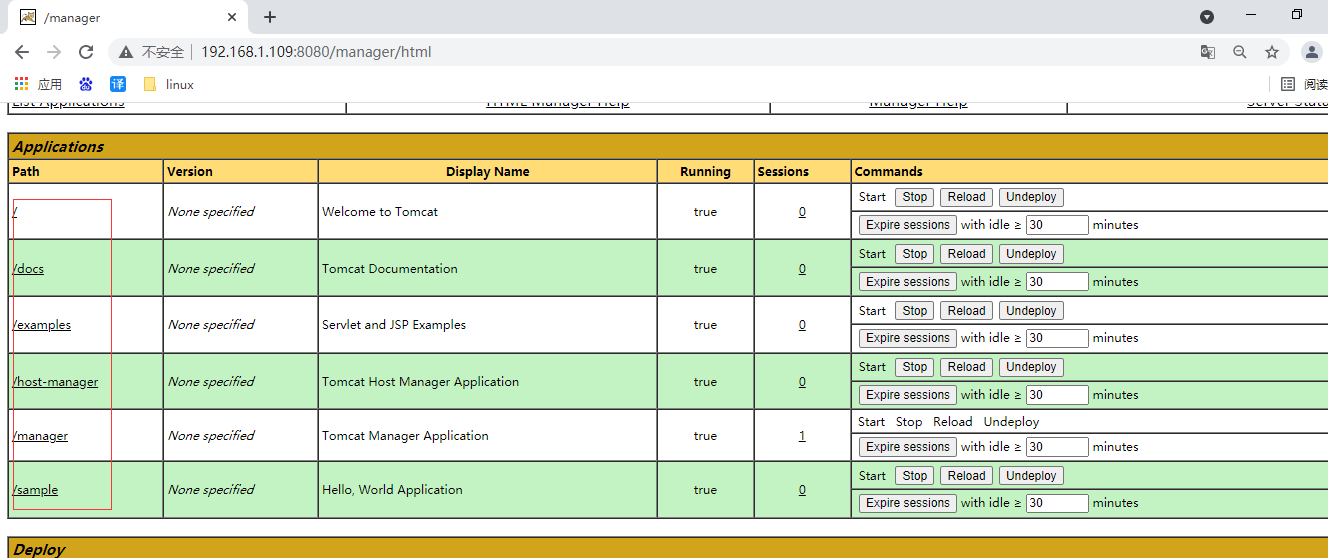Open the linux bookmarks folder
The height and width of the screenshot is (558, 1328).
[x=168, y=84]
